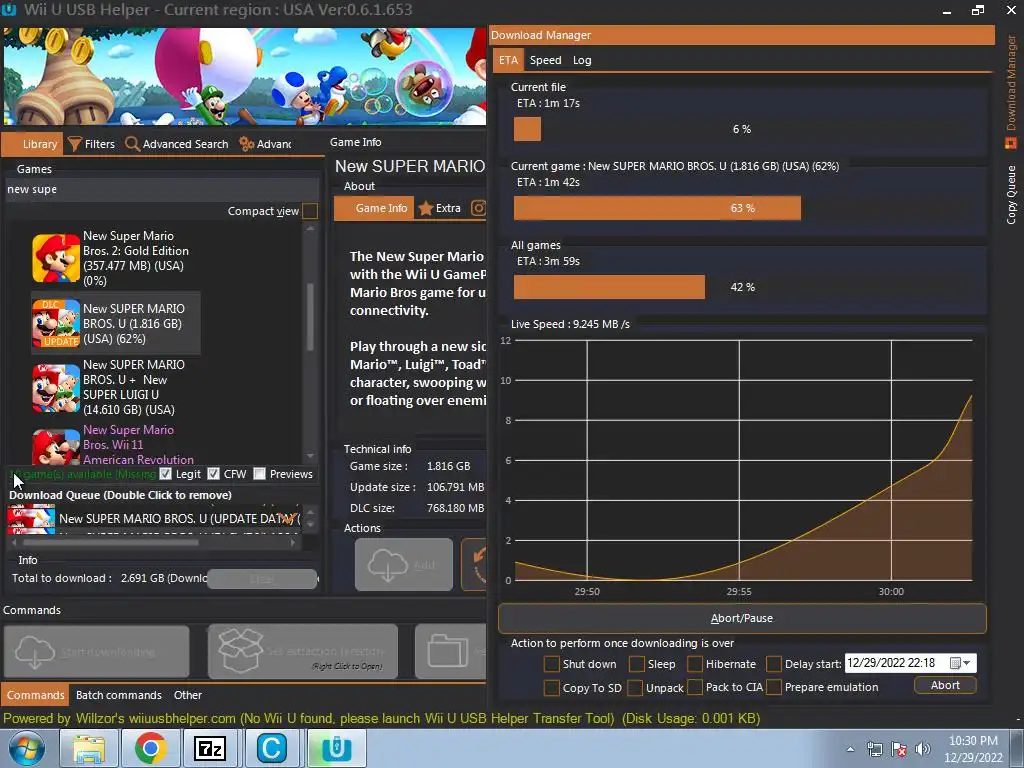1024x768 pixels.
Task: Click download queue scroll right arrow
Action: coord(293,542)
